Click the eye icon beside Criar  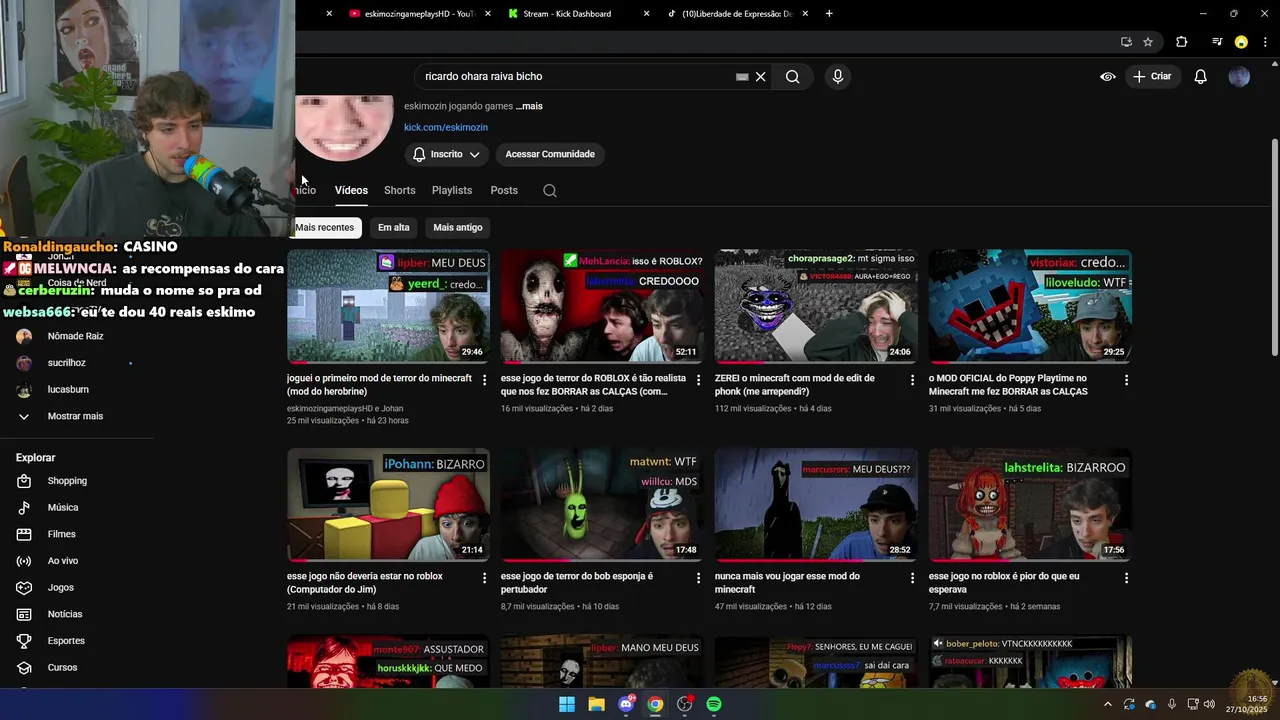[x=1108, y=77]
